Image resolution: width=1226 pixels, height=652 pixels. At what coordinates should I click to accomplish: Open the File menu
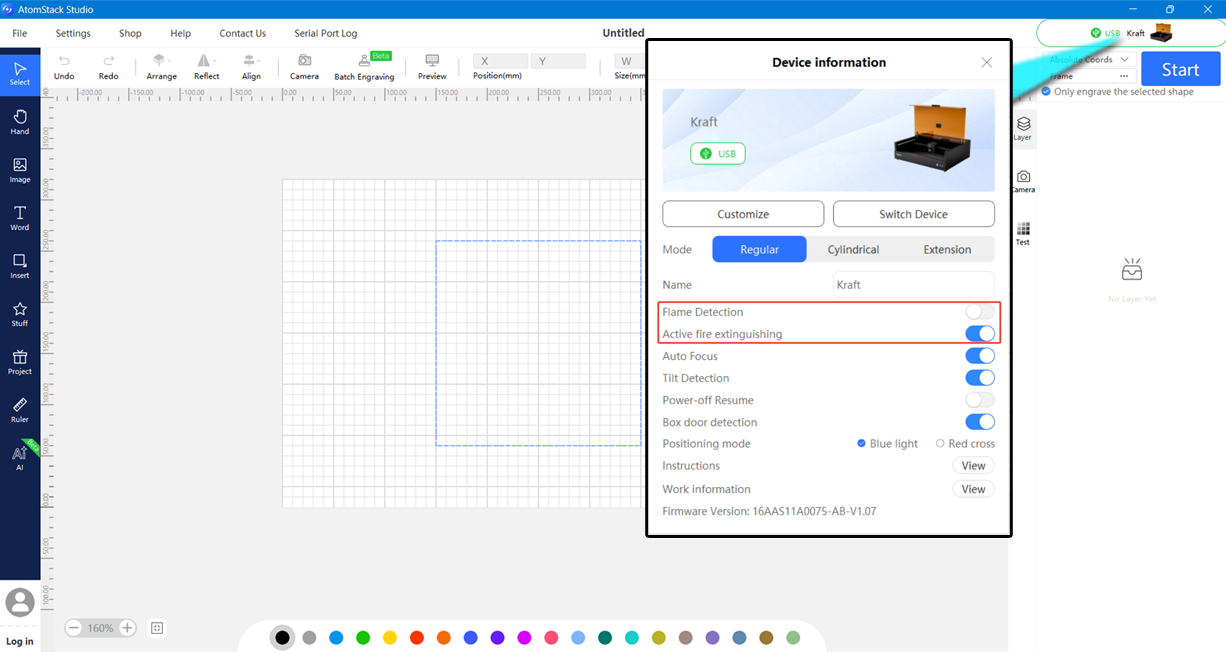point(20,33)
